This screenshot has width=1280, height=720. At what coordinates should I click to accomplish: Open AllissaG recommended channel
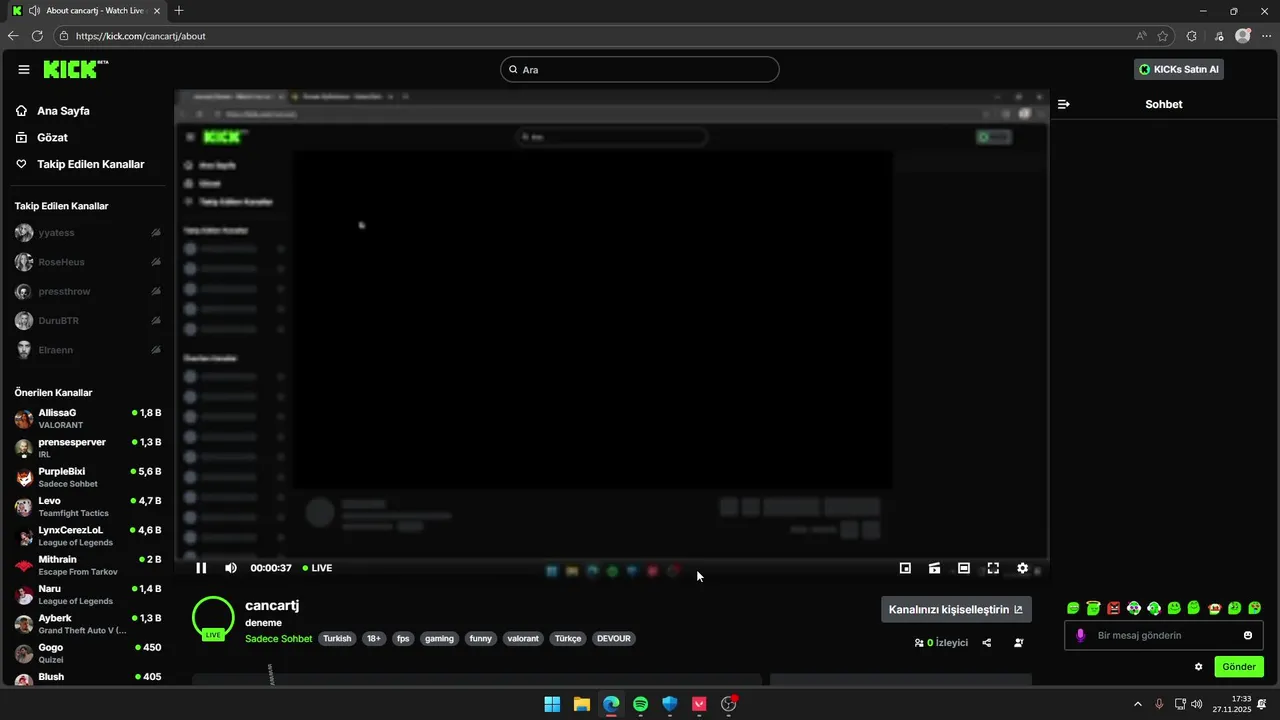coord(88,419)
